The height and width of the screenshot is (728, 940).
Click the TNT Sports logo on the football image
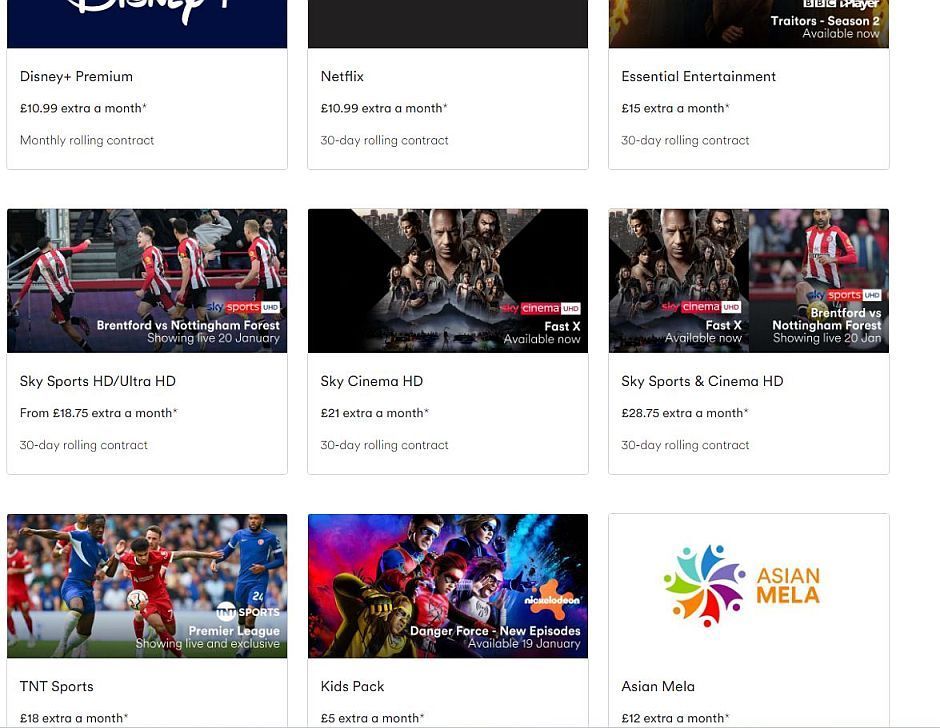click(248, 612)
